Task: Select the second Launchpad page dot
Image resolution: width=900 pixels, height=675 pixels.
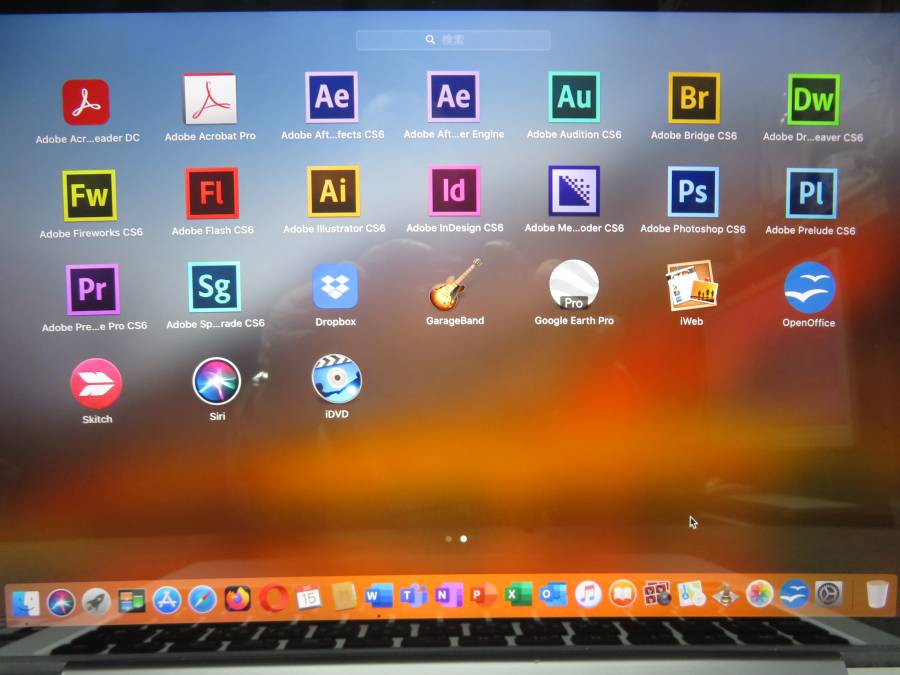Action: tap(464, 538)
